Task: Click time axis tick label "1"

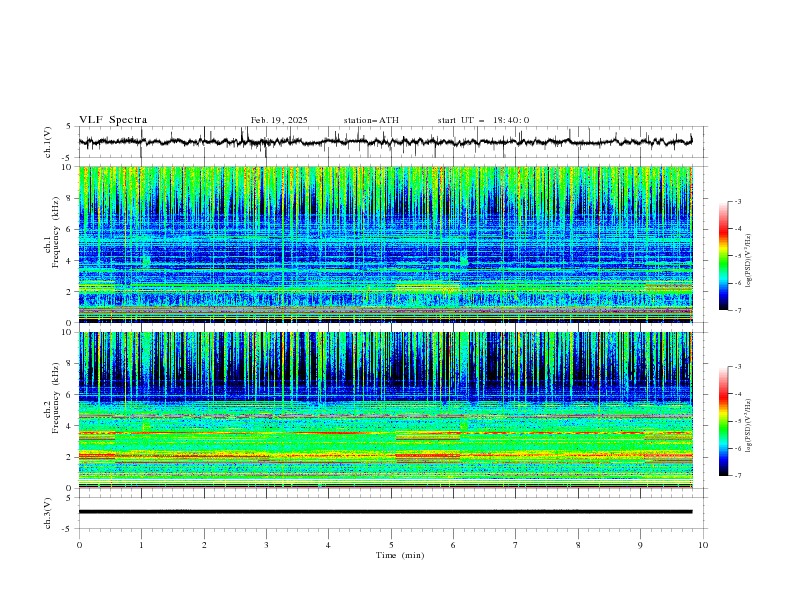Action: click(x=141, y=545)
